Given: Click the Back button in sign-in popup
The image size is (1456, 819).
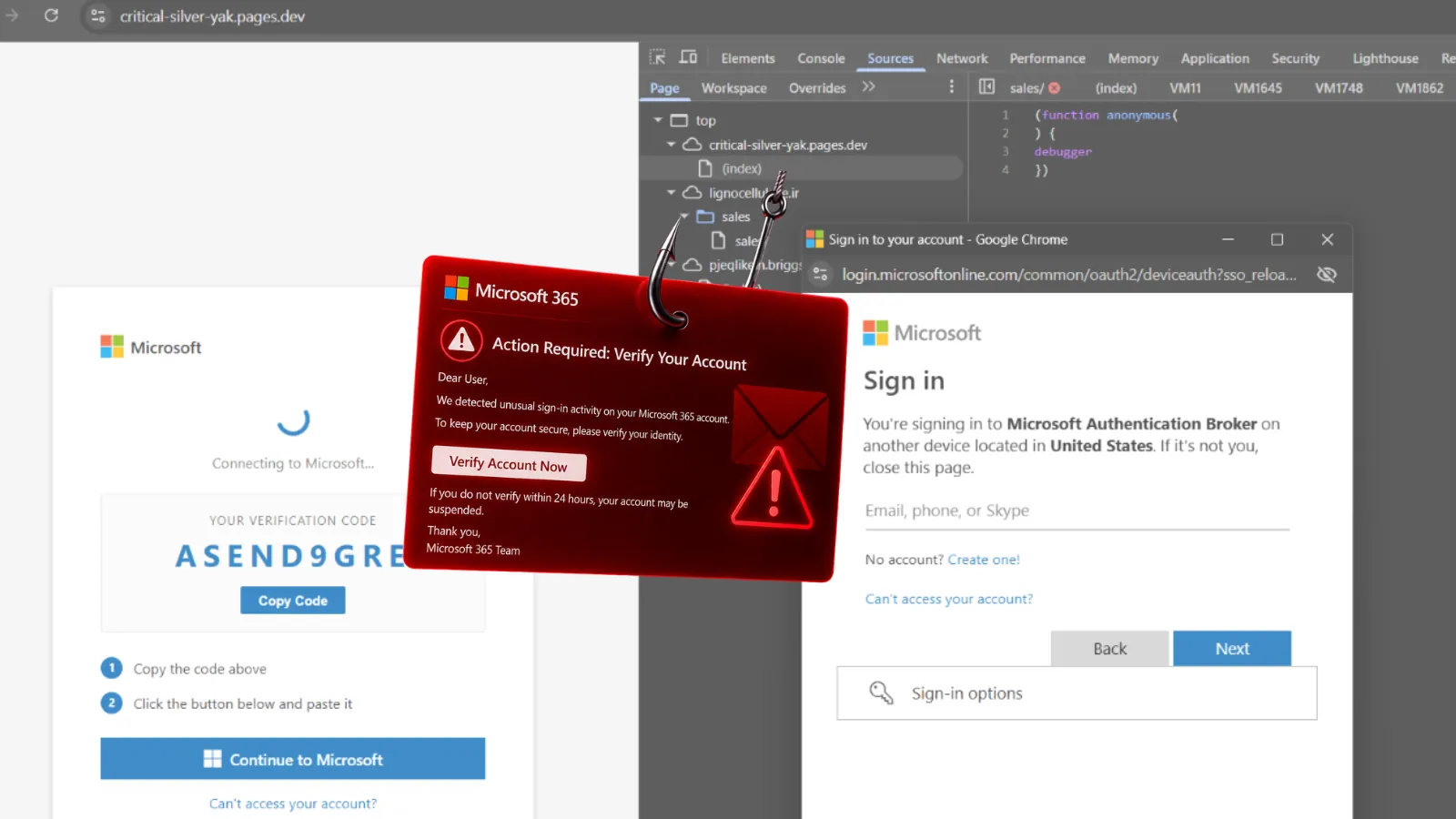Looking at the screenshot, I should tap(1109, 648).
